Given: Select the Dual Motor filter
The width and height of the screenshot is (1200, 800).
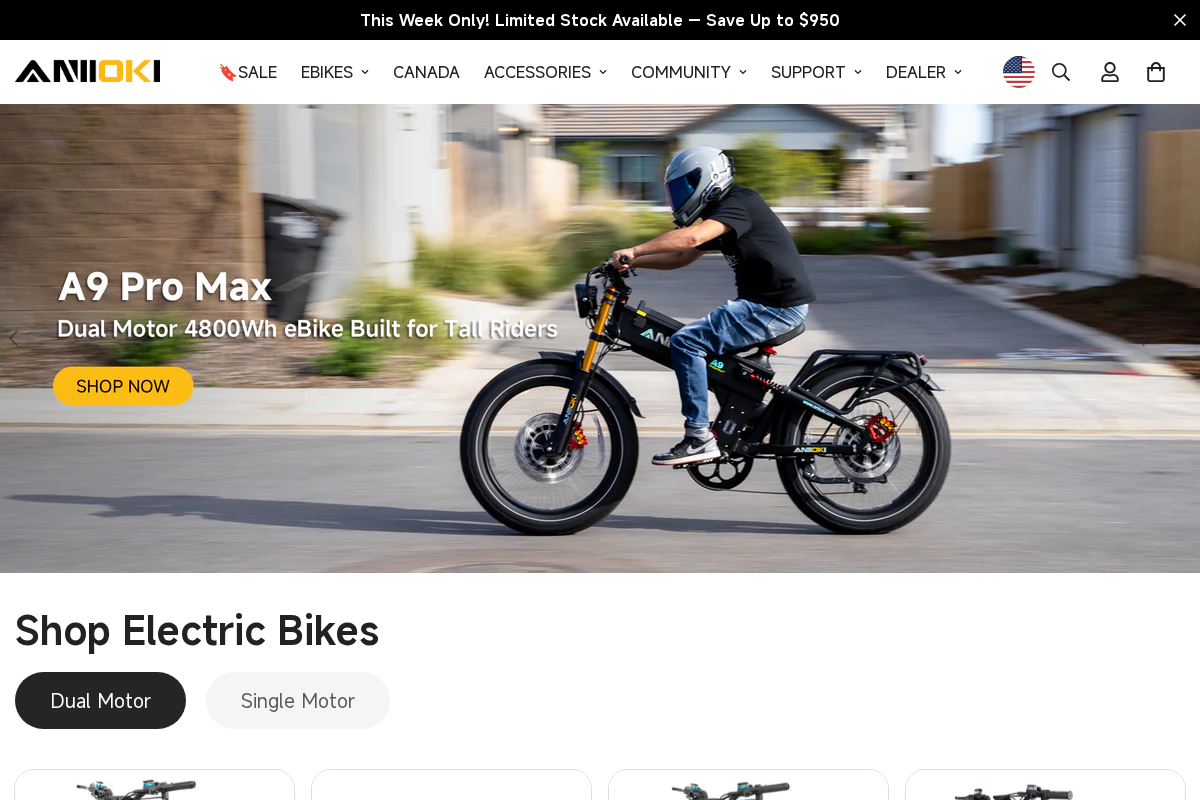Looking at the screenshot, I should click(100, 700).
